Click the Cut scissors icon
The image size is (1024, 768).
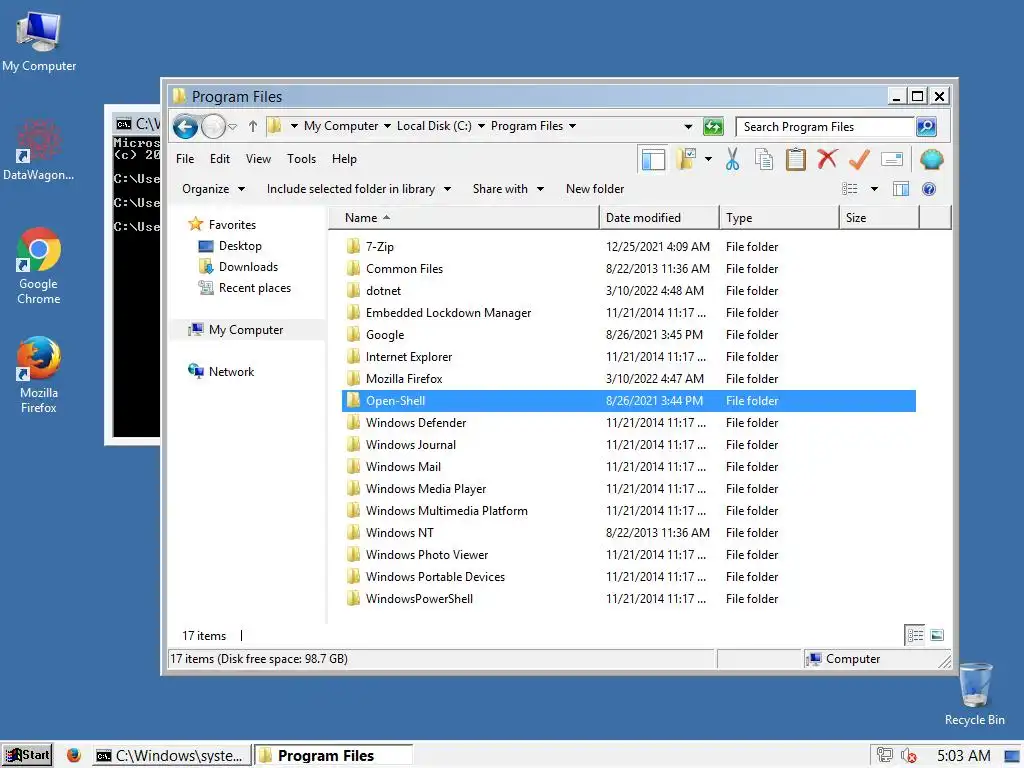click(x=732, y=159)
